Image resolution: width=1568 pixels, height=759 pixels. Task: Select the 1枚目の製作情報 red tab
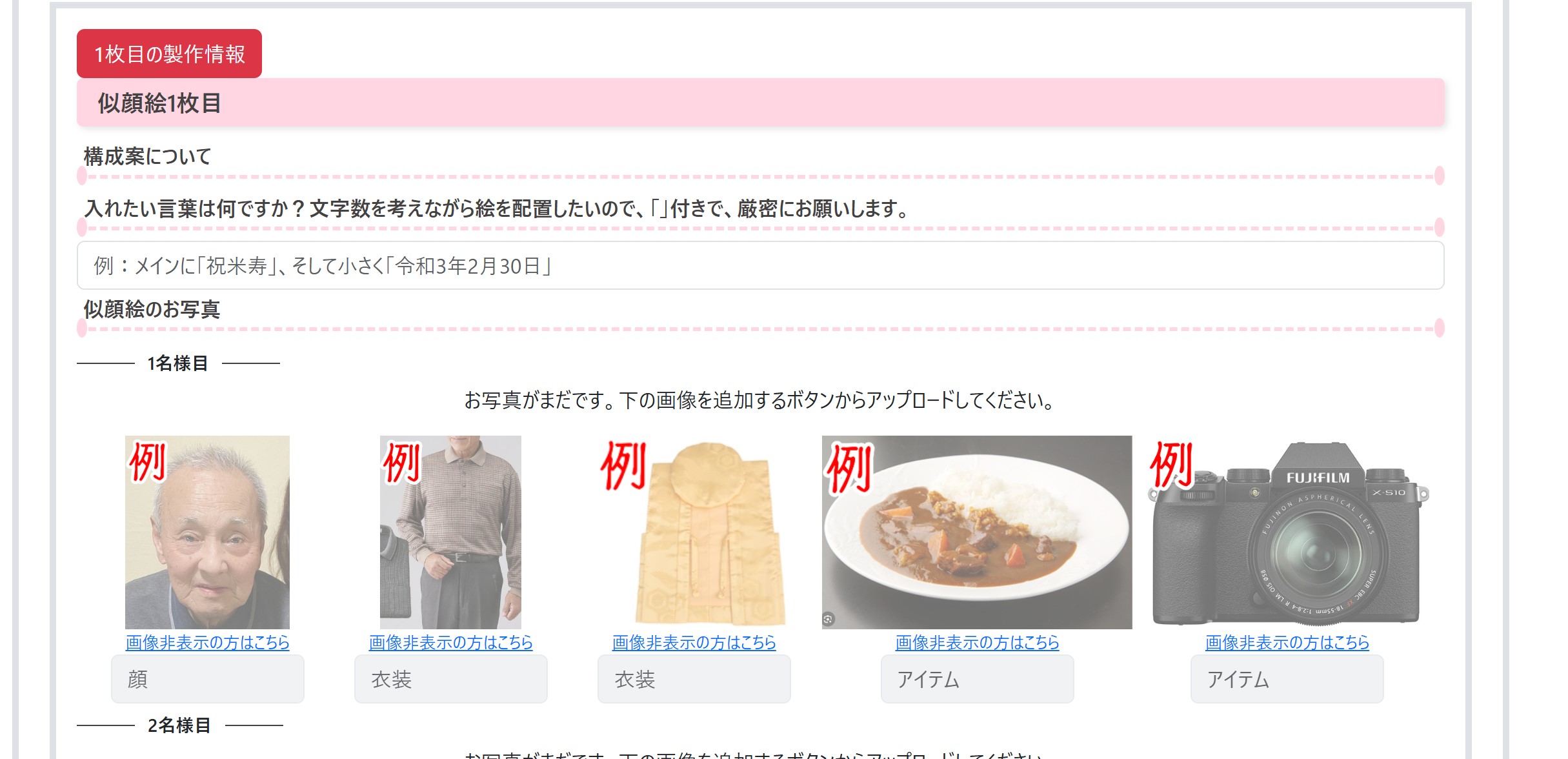pos(169,54)
